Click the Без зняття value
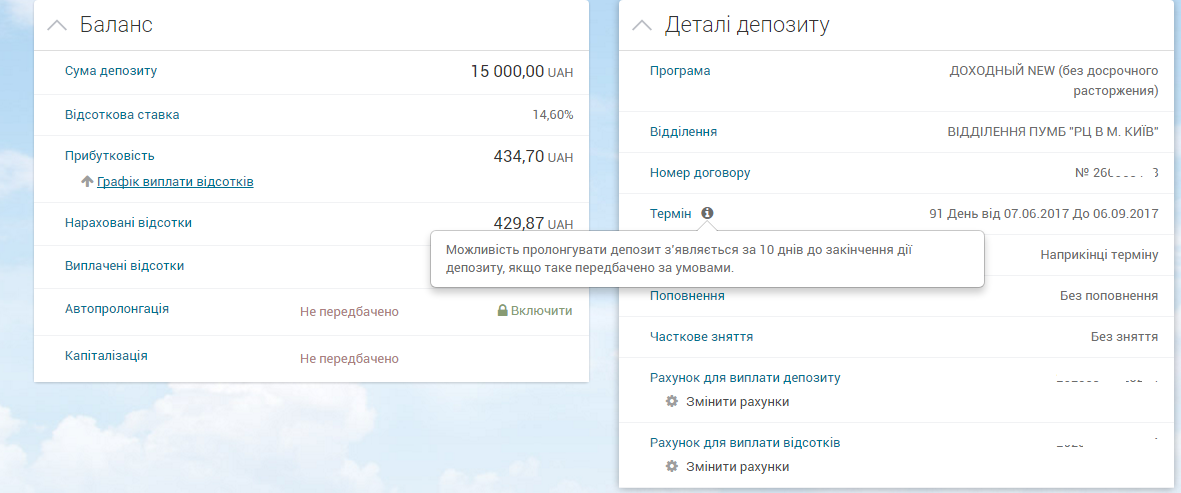Viewport: 1181px width, 493px height. 1125,336
